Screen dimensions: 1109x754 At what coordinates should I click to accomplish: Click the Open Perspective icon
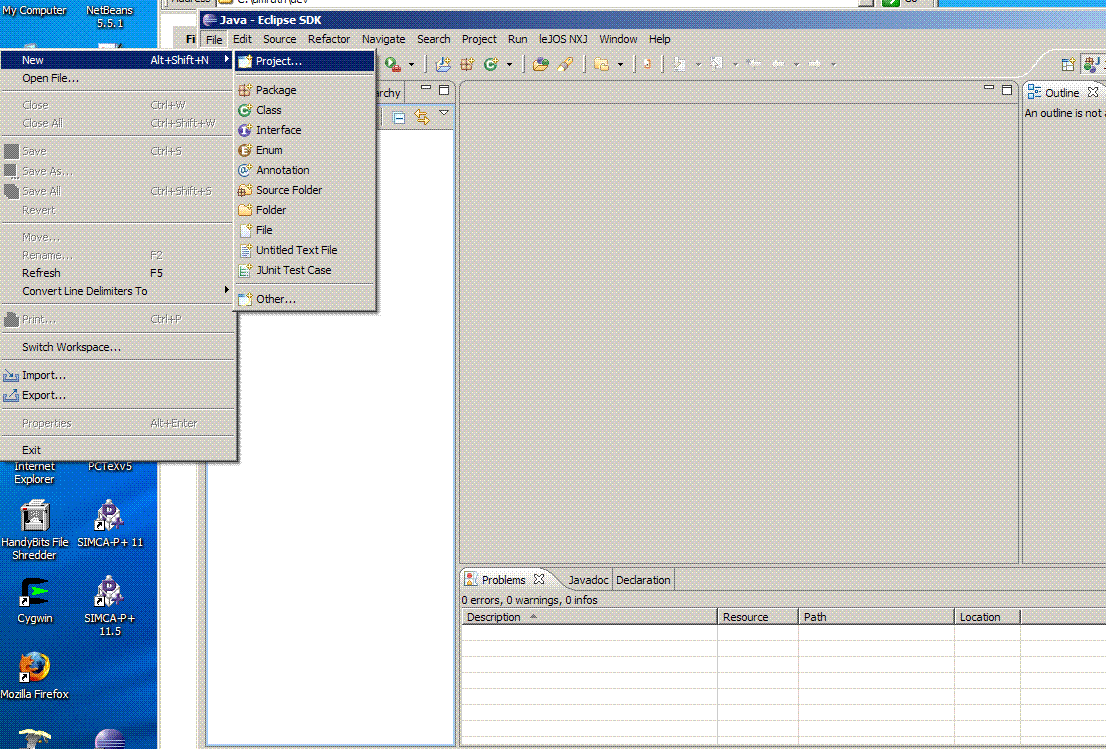click(1068, 64)
